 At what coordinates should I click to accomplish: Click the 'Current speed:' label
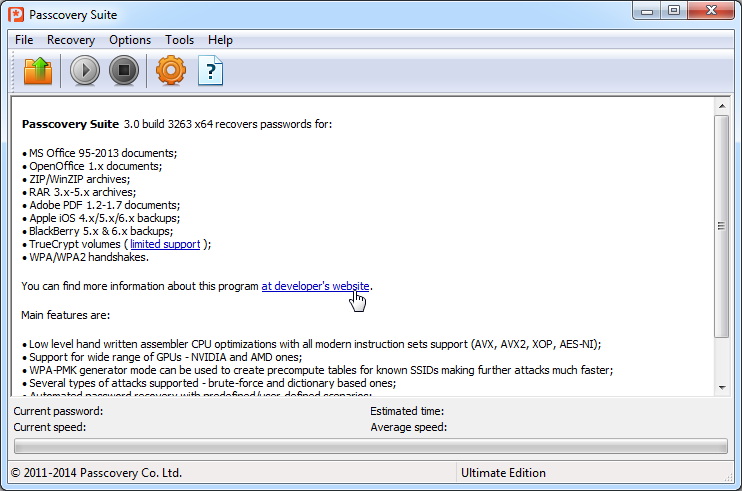(50, 427)
